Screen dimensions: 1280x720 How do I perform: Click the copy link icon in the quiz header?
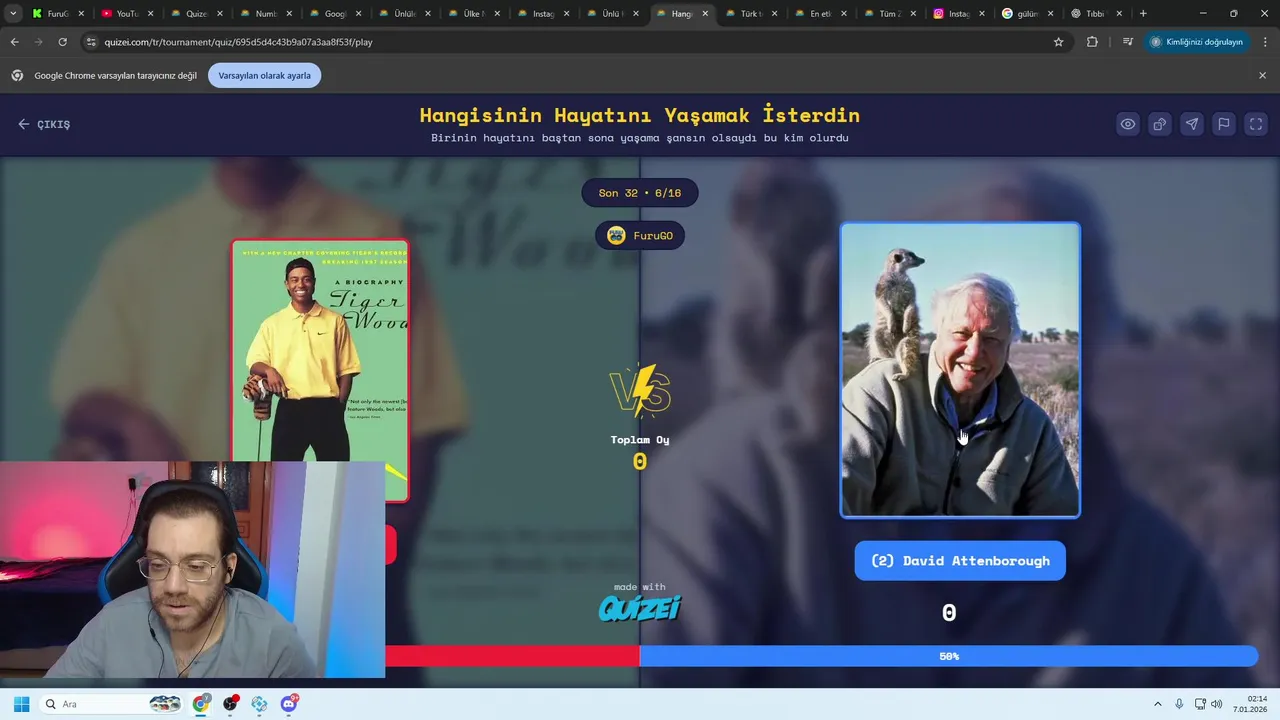[1160, 124]
